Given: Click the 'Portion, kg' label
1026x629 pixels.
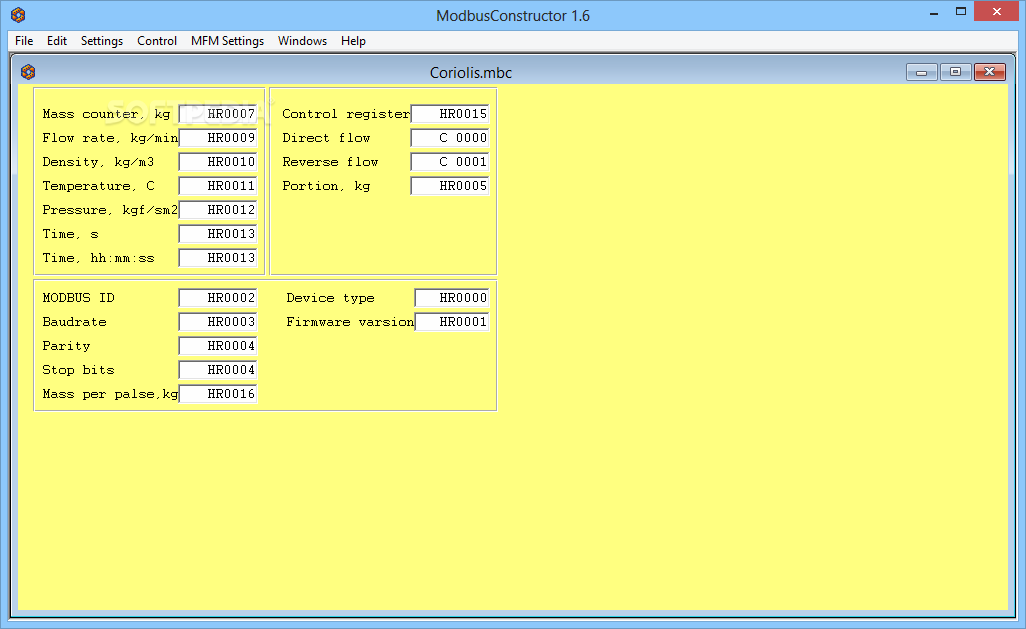Looking at the screenshot, I should tap(326, 187).
